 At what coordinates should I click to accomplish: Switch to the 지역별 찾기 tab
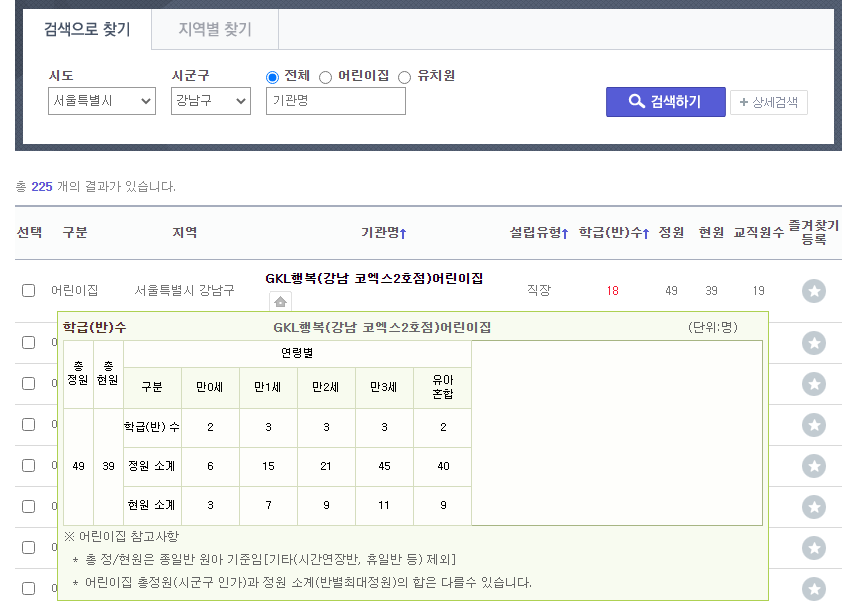point(214,30)
